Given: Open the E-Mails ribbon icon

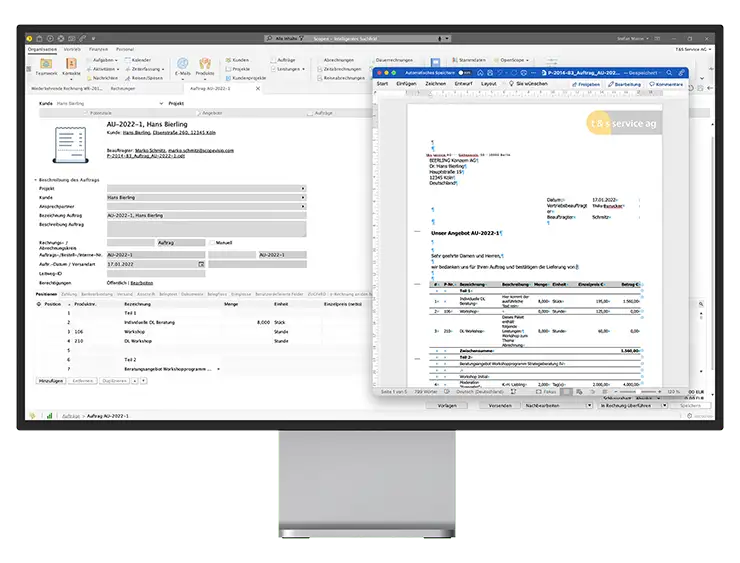Looking at the screenshot, I should pos(182,64).
